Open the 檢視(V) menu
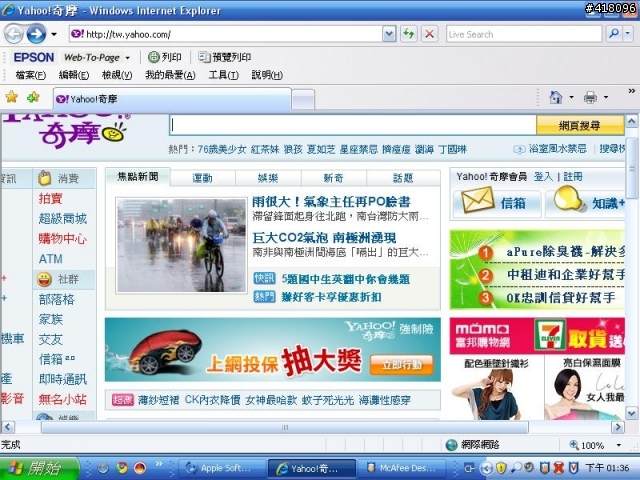Viewport: 640px width, 480px height. pos(117,75)
